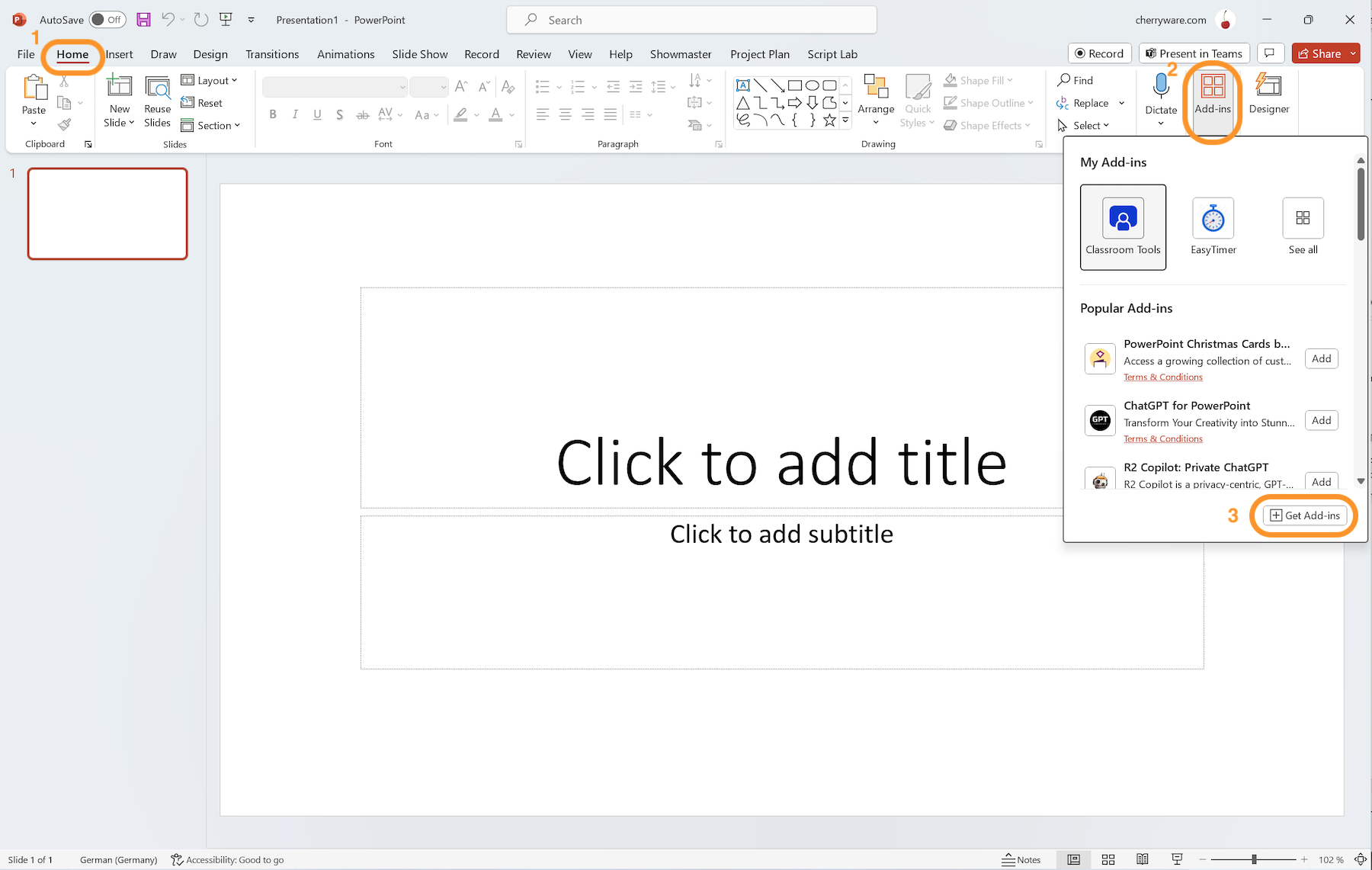Image resolution: width=1372 pixels, height=870 pixels.
Task: Open Reading View from status bar
Action: (1142, 859)
